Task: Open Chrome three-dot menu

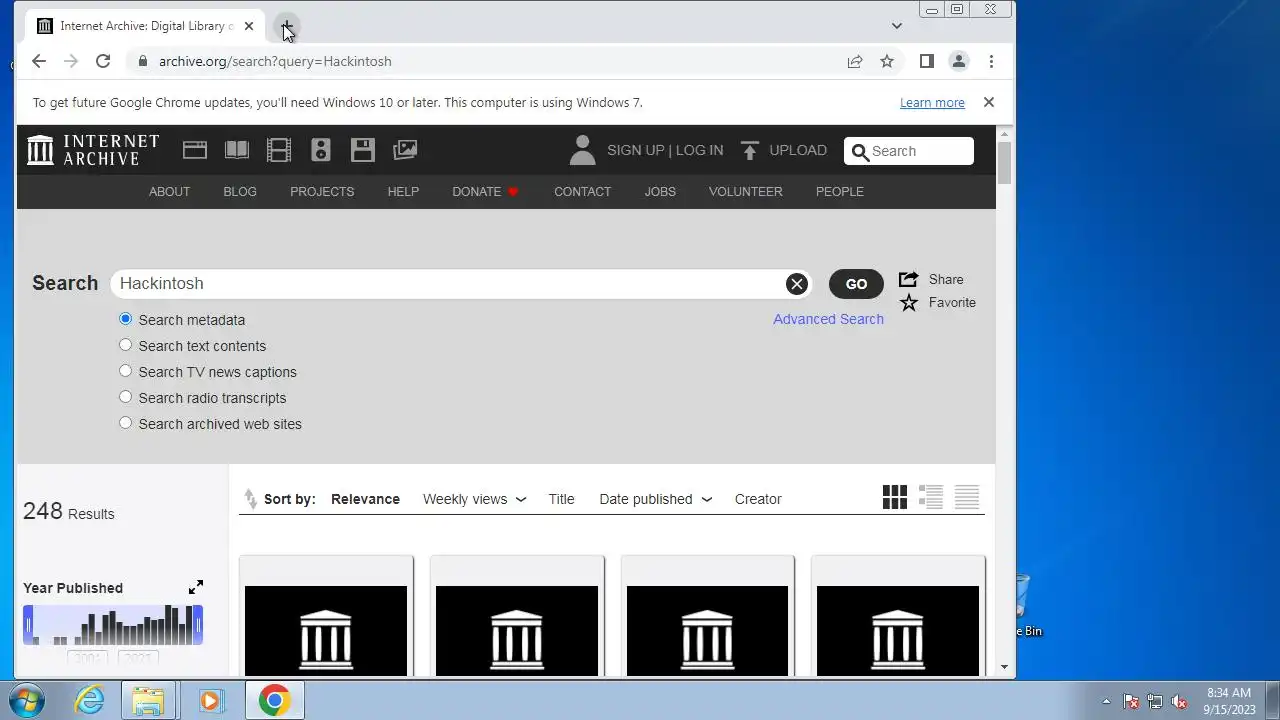Action: pyautogui.click(x=991, y=61)
